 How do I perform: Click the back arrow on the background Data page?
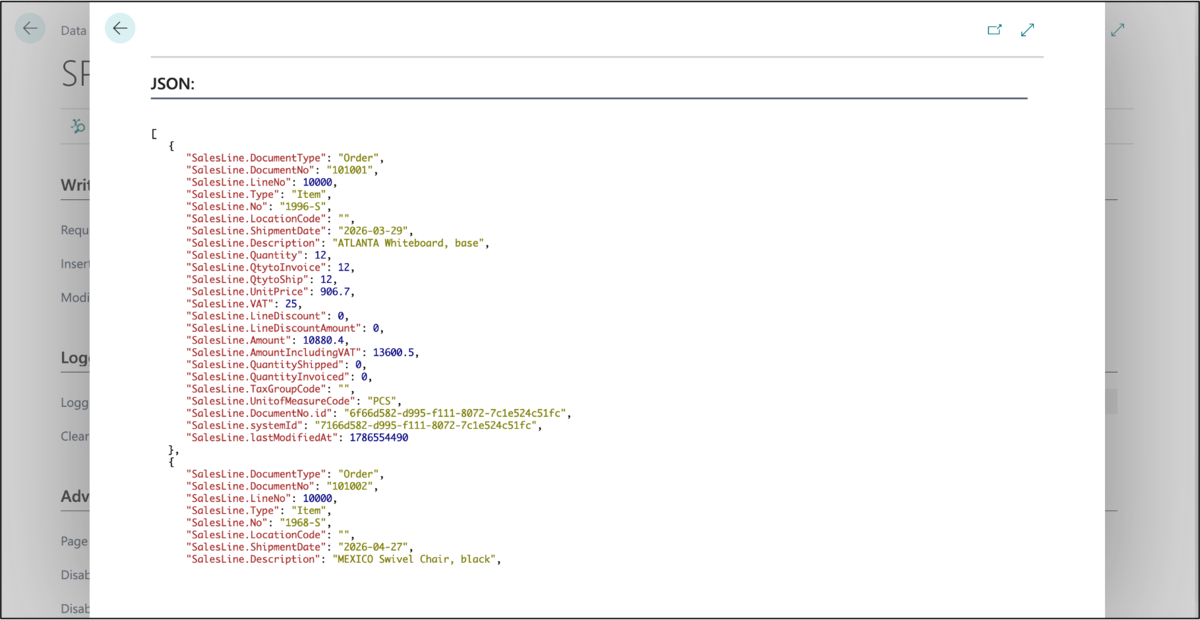pos(30,29)
